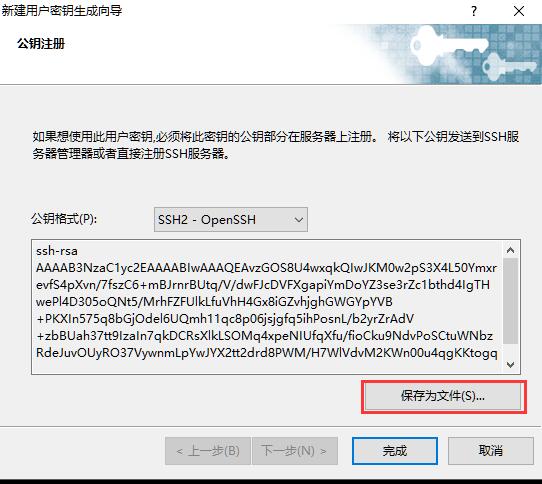Click the down arrow of key text scrollbar
This screenshot has height=484, width=542.
(x=510, y=364)
